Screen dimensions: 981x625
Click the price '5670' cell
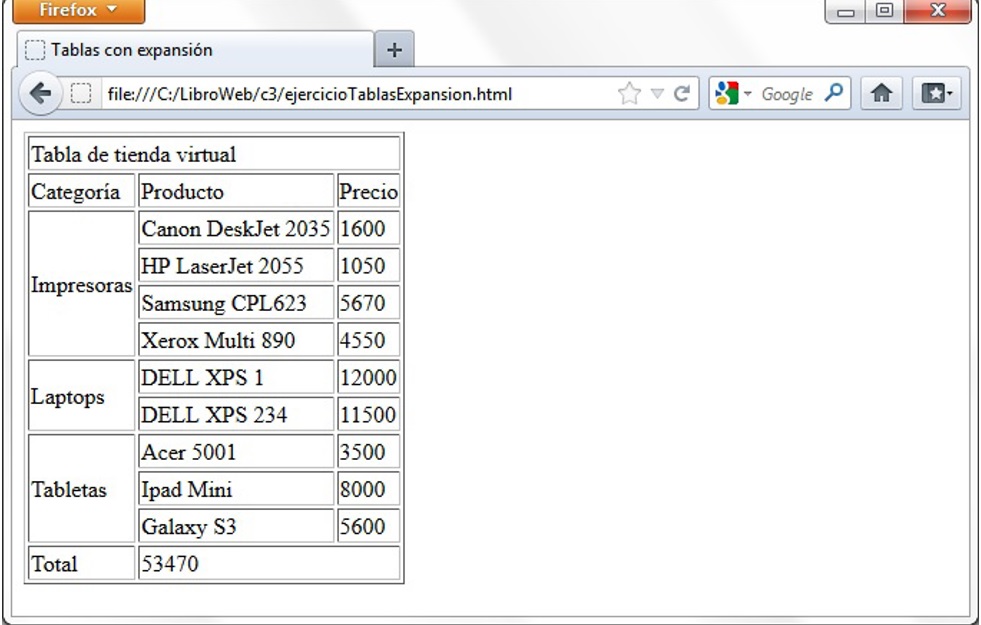[369, 303]
